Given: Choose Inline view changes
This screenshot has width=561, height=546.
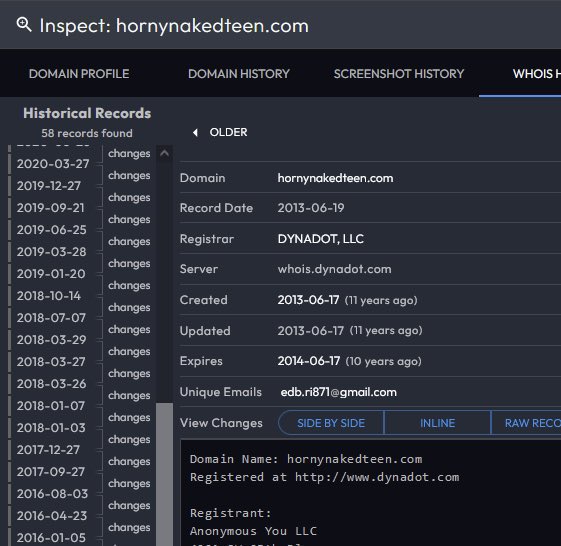Looking at the screenshot, I should coord(437,423).
